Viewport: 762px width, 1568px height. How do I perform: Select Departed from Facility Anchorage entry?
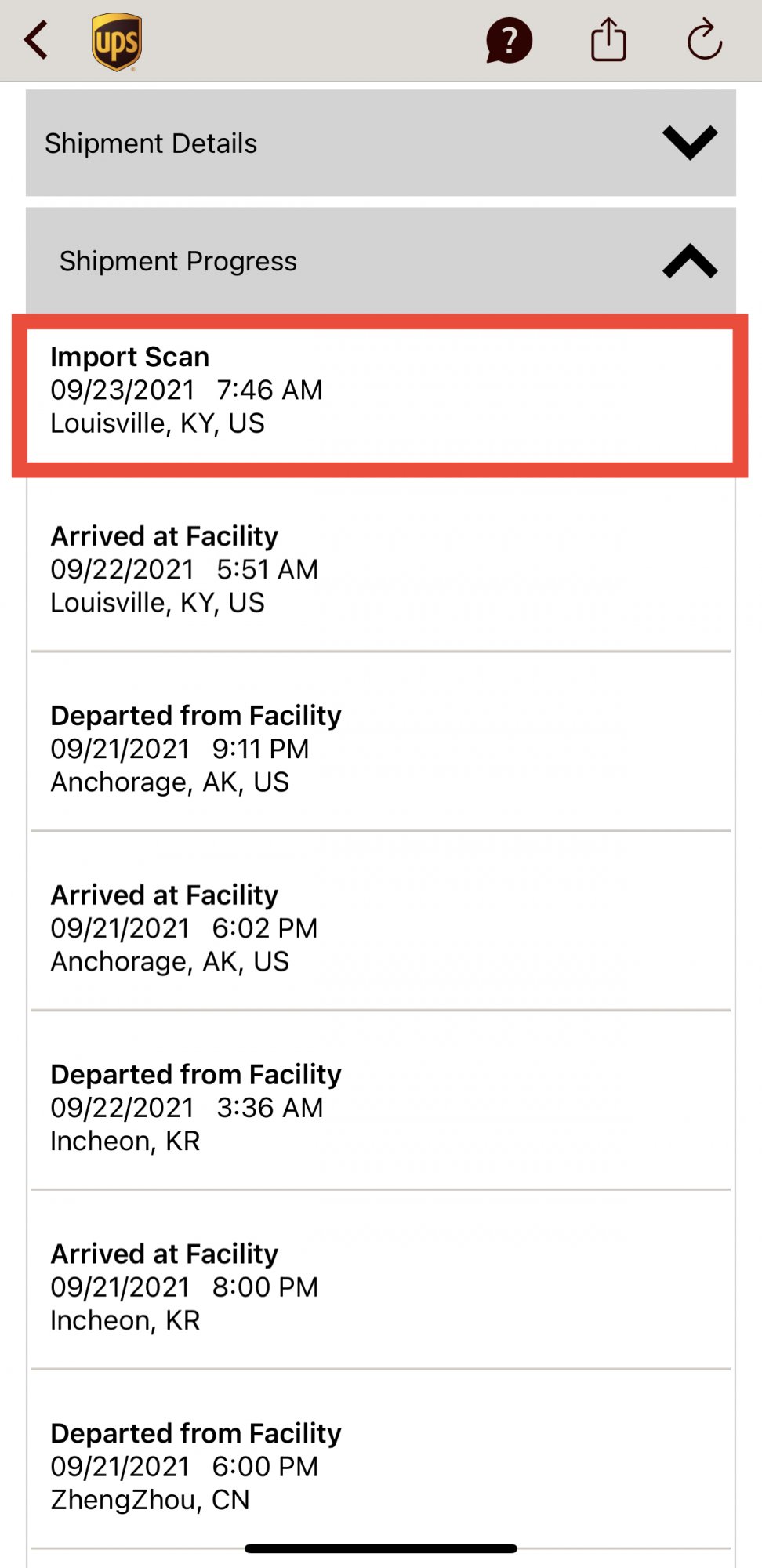(380, 749)
